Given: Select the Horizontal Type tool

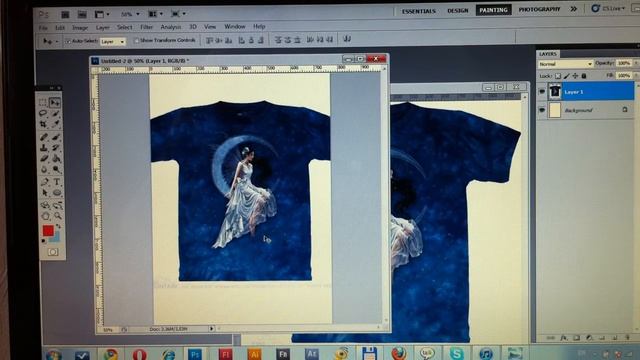Looking at the screenshot, I should [57, 182].
